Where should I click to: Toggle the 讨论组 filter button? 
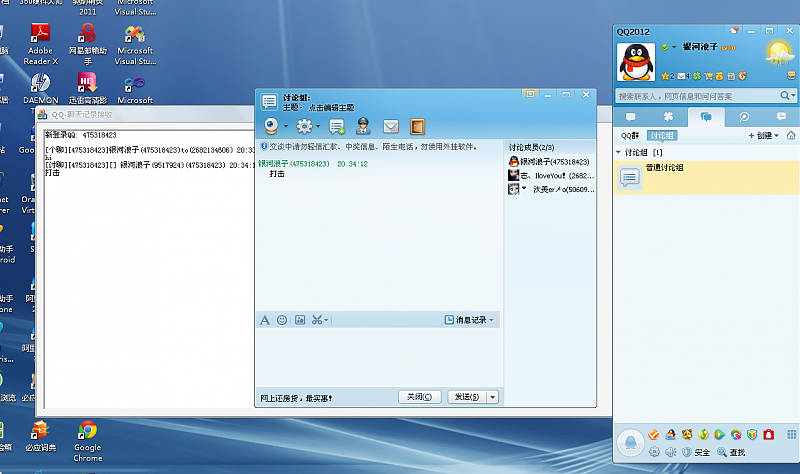[x=662, y=136]
